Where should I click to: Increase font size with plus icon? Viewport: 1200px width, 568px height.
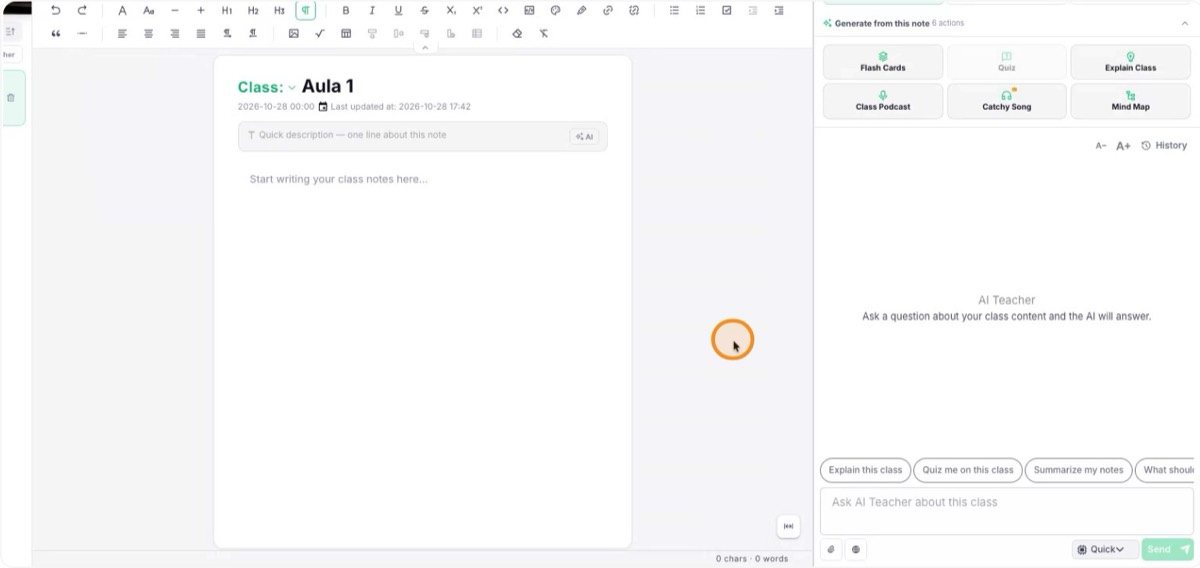pyautogui.click(x=201, y=10)
